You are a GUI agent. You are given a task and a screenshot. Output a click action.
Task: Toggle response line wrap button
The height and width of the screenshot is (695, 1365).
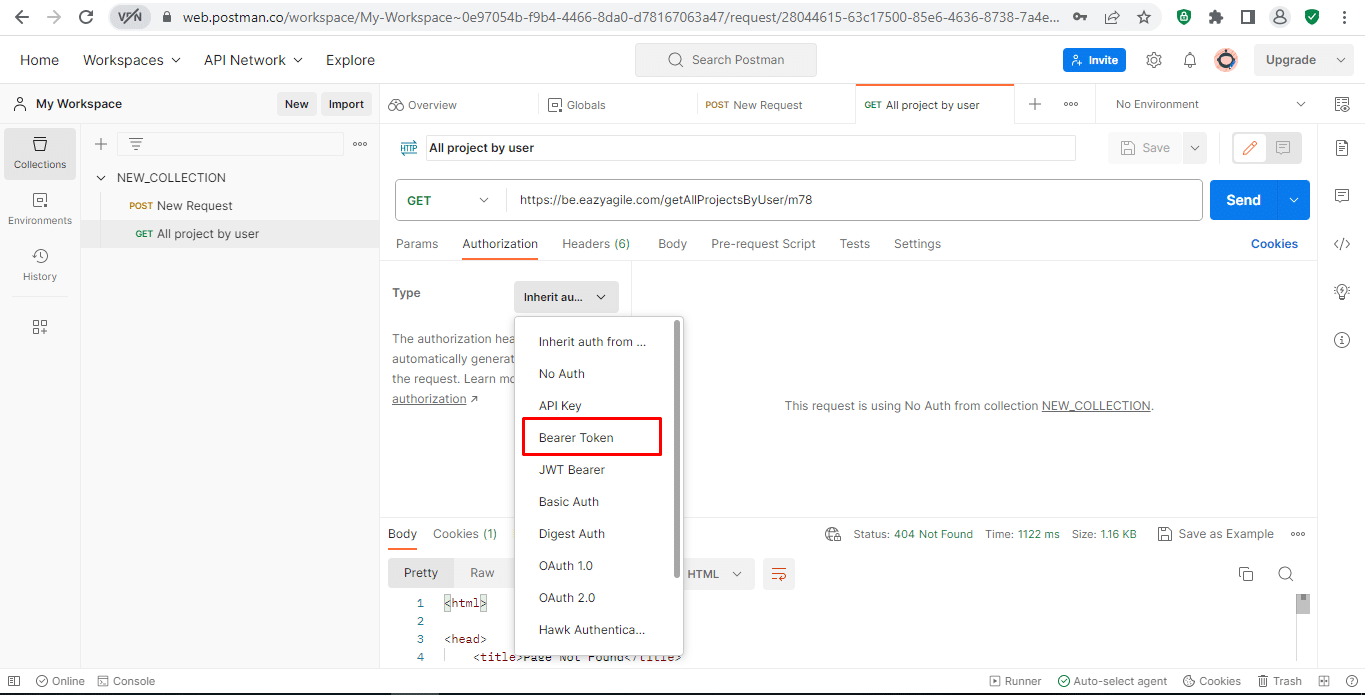(x=779, y=573)
